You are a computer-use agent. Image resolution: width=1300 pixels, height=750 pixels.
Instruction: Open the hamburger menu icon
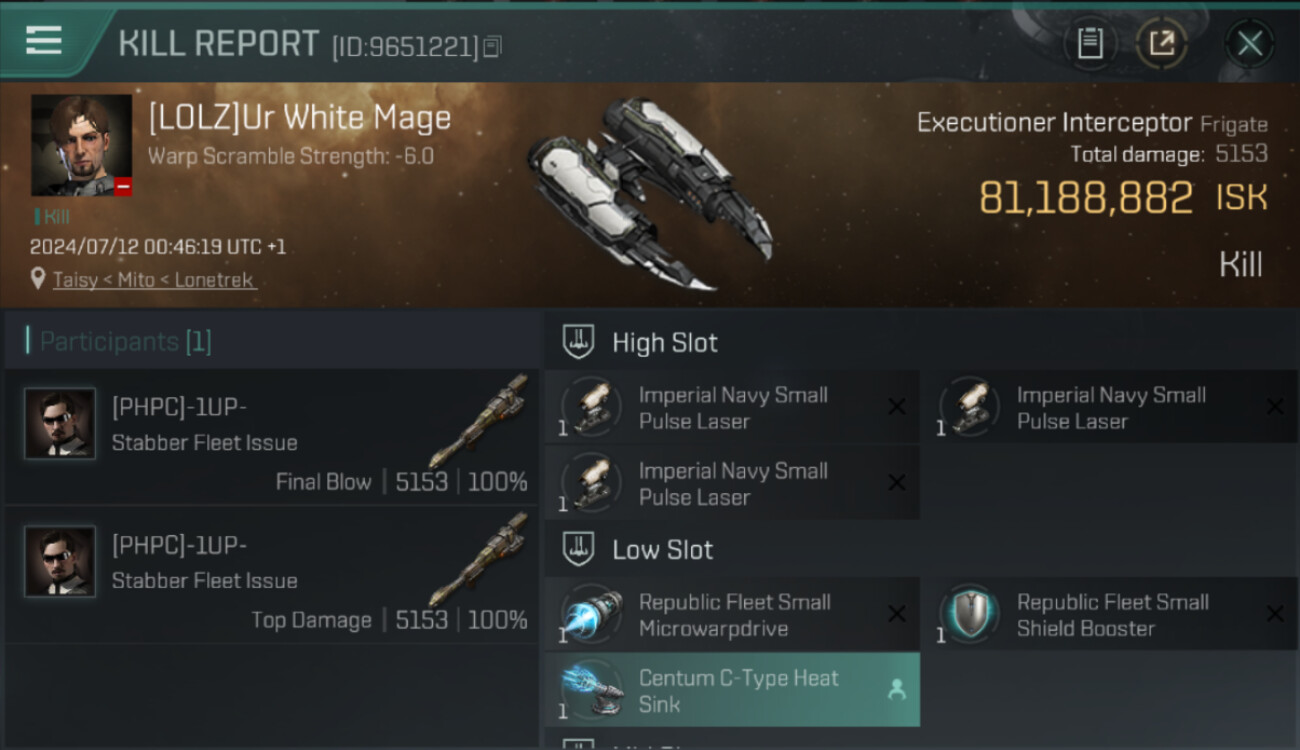(44, 40)
